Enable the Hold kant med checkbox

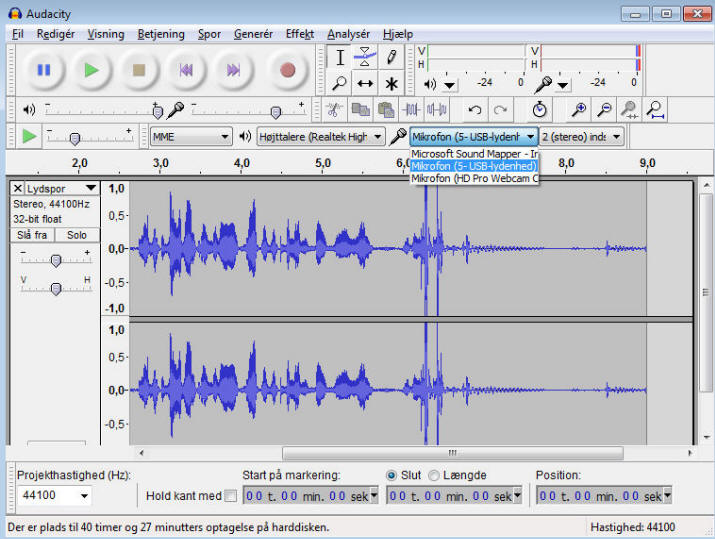click(x=231, y=496)
